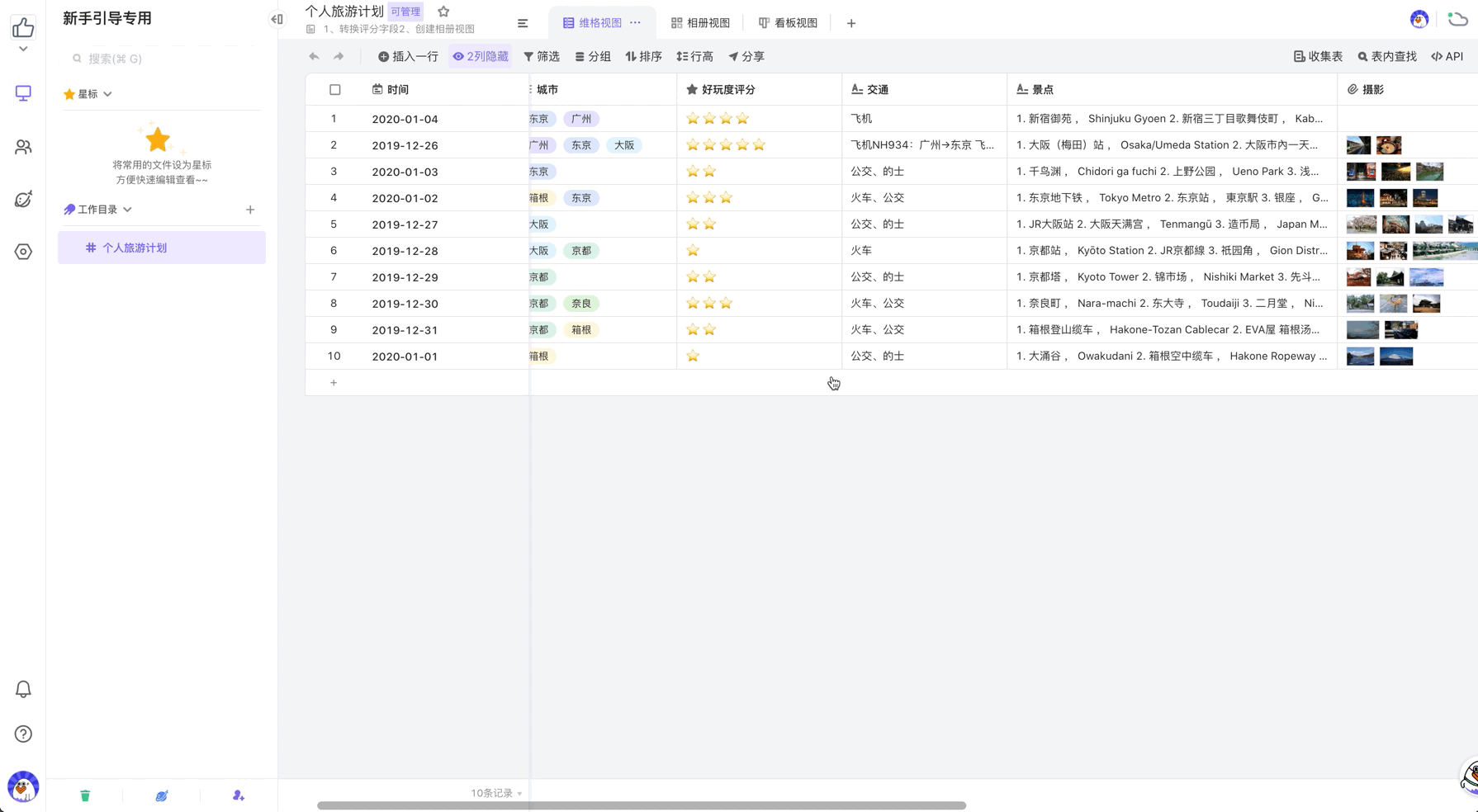
Task: Click the user avatar at sidebar bottom
Action: 23,786
